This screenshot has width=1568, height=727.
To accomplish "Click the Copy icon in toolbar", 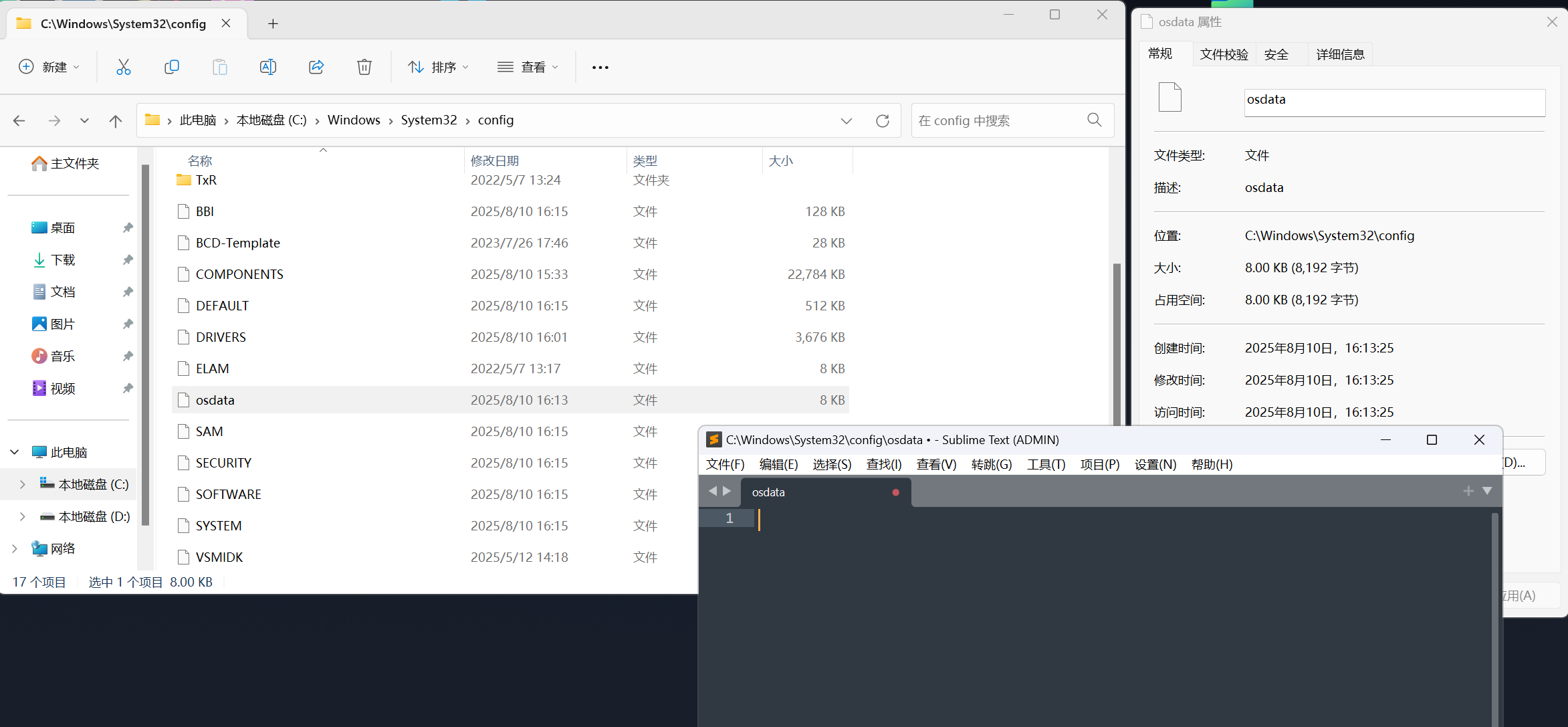I will click(x=172, y=67).
